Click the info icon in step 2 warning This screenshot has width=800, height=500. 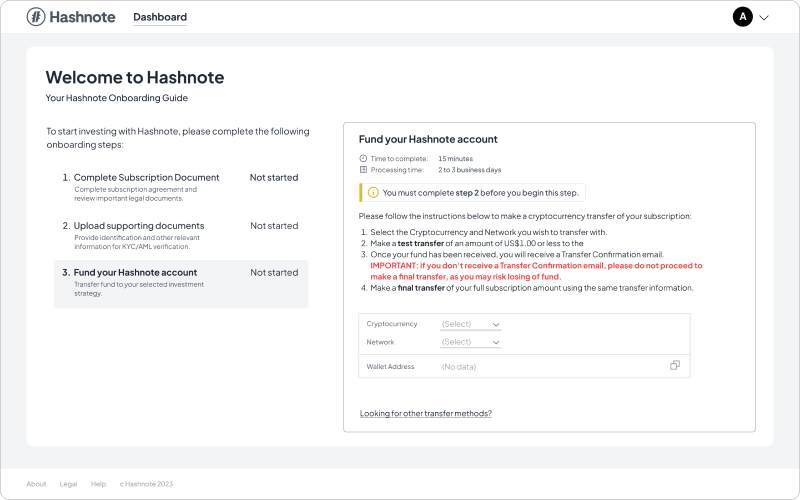click(373, 192)
